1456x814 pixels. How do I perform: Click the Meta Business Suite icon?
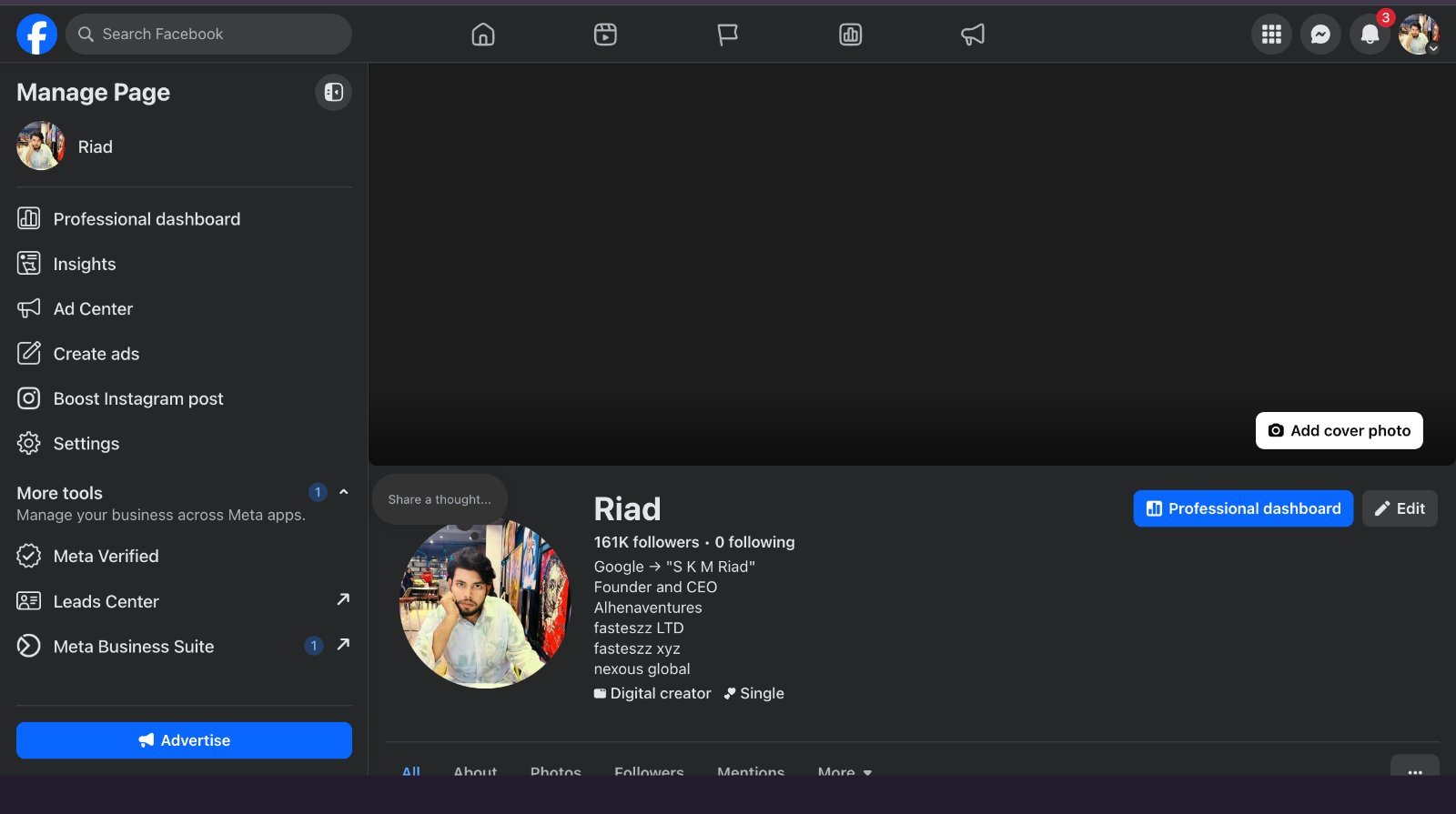tap(29, 646)
